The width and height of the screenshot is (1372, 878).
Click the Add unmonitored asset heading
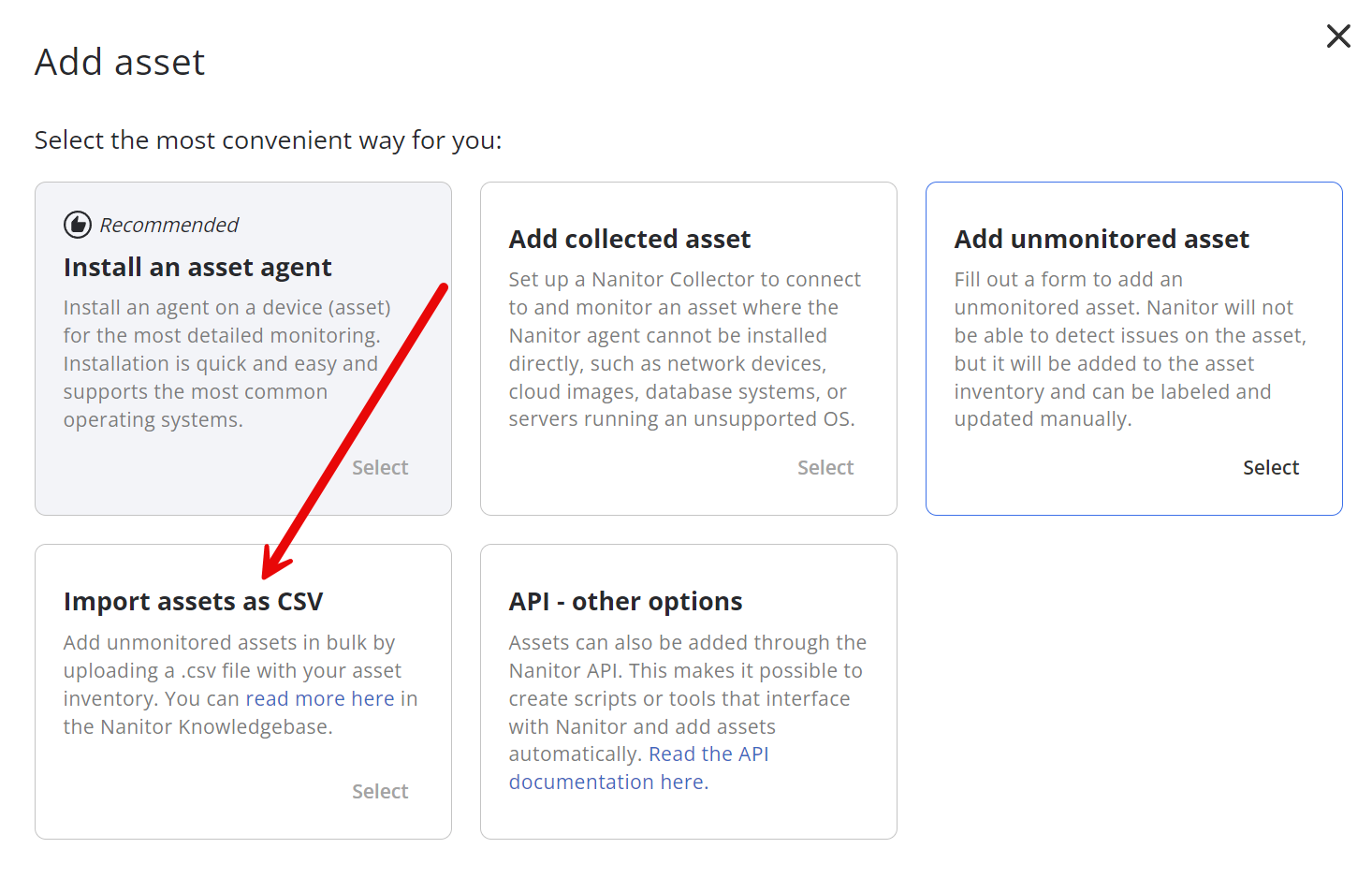point(1102,239)
